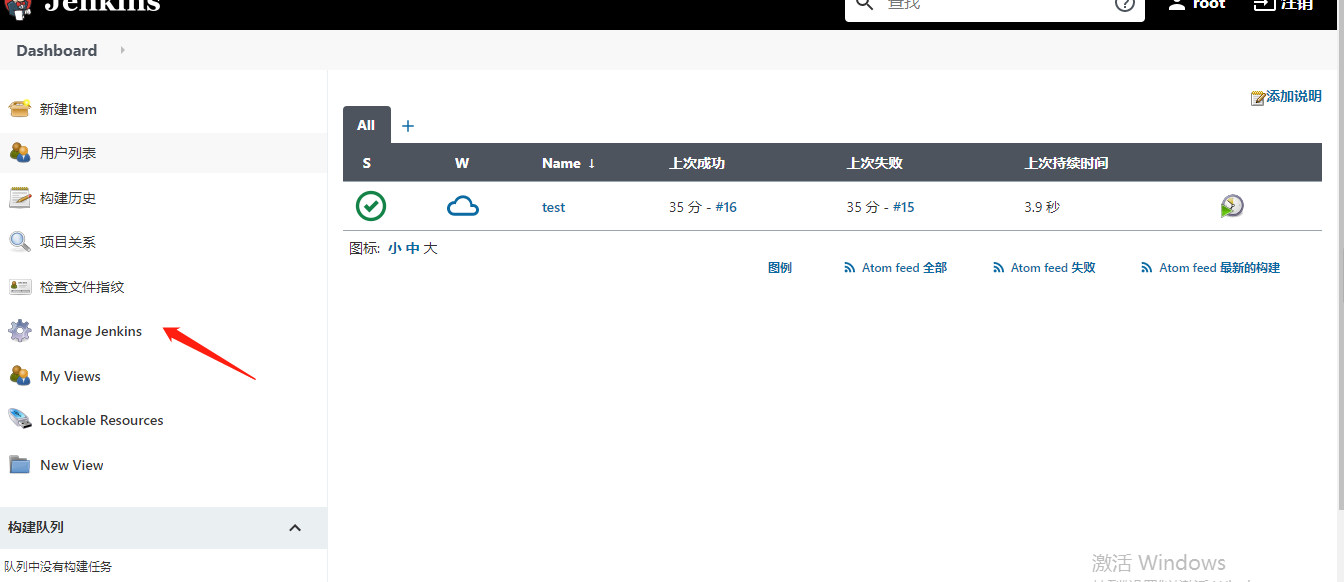
Task: Add a new view with plus tab
Action: tap(408, 126)
